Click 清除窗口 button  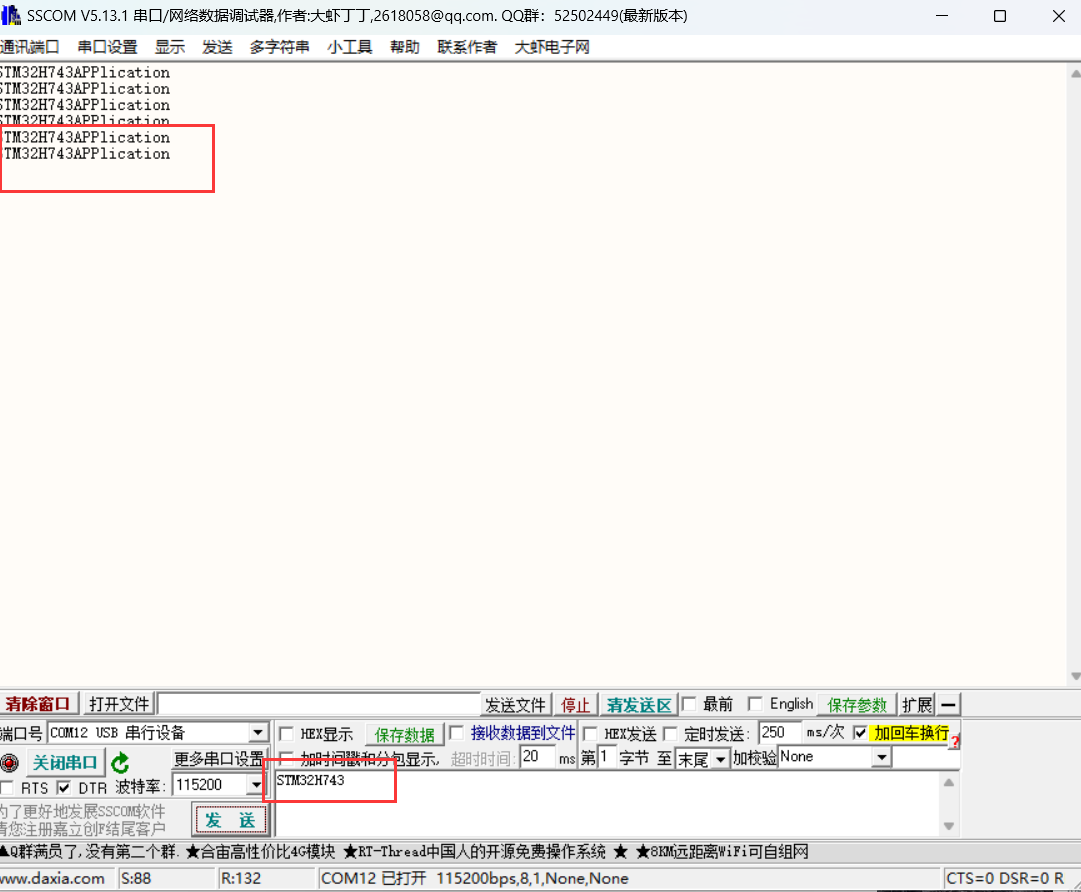39,705
